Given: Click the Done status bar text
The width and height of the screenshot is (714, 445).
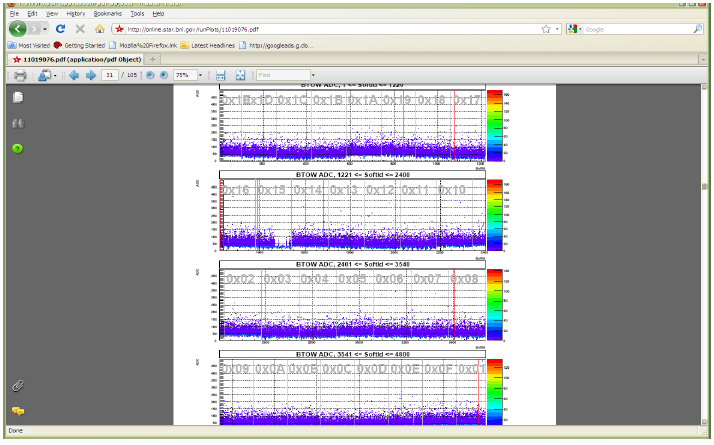Looking at the screenshot, I should coord(15,430).
